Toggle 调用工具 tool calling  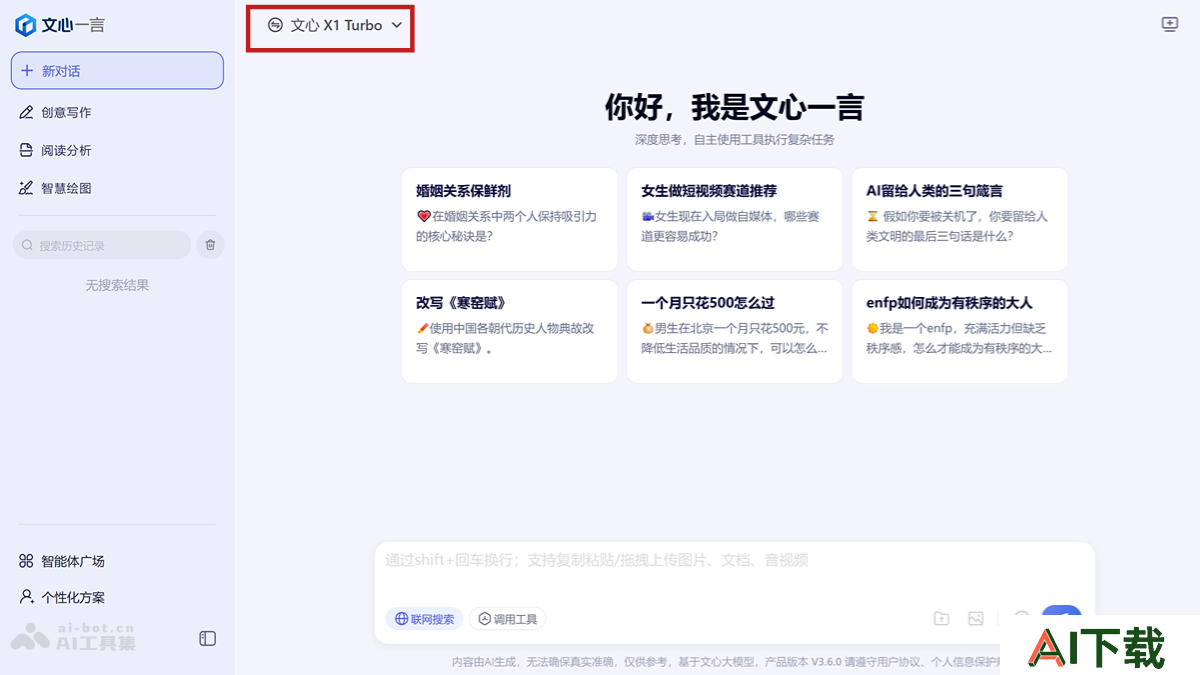point(507,619)
